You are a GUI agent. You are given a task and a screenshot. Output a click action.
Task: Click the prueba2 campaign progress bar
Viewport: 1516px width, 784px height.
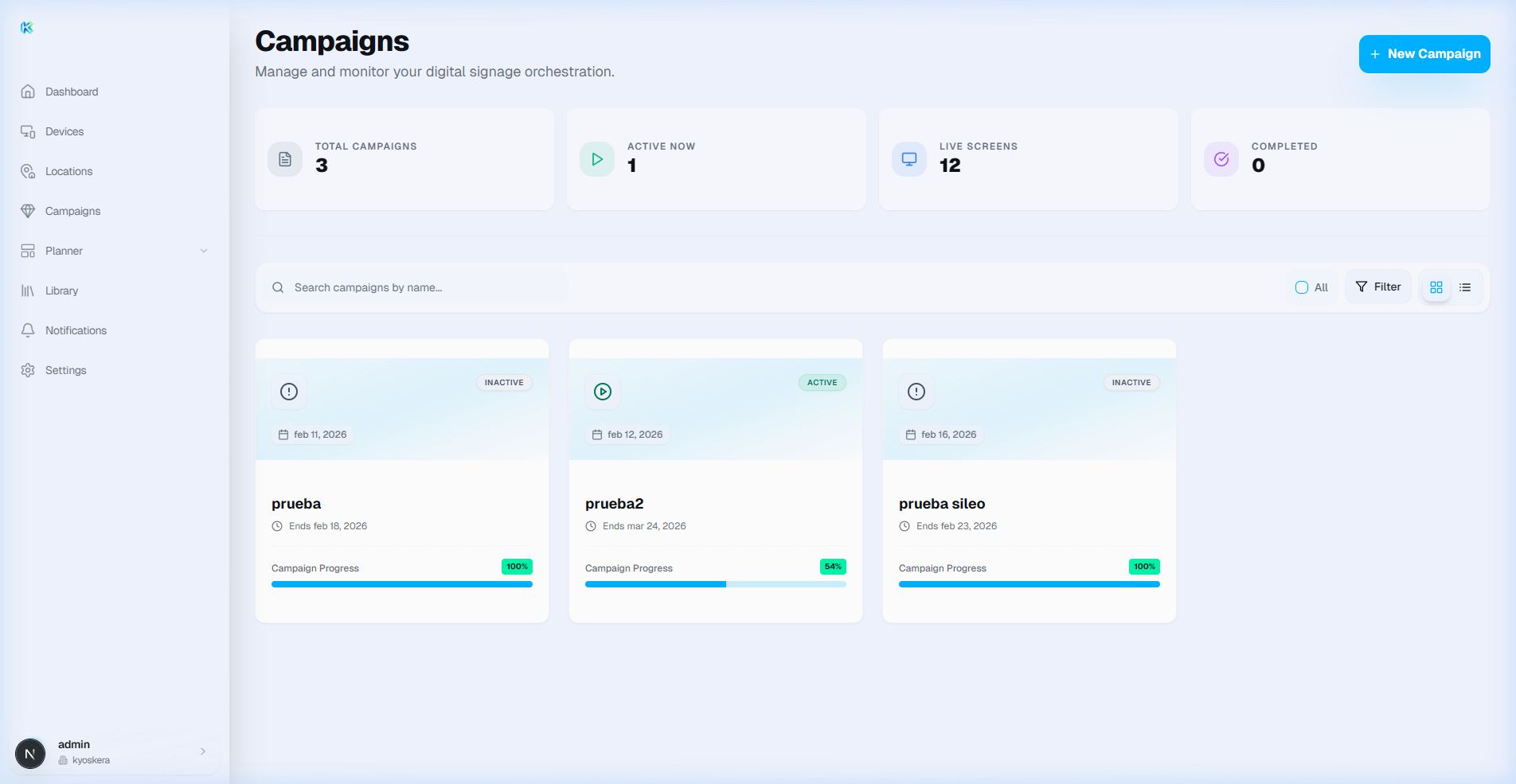(x=715, y=584)
